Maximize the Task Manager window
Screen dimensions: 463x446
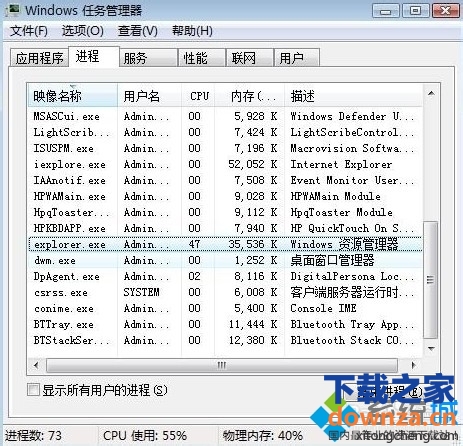415,11
